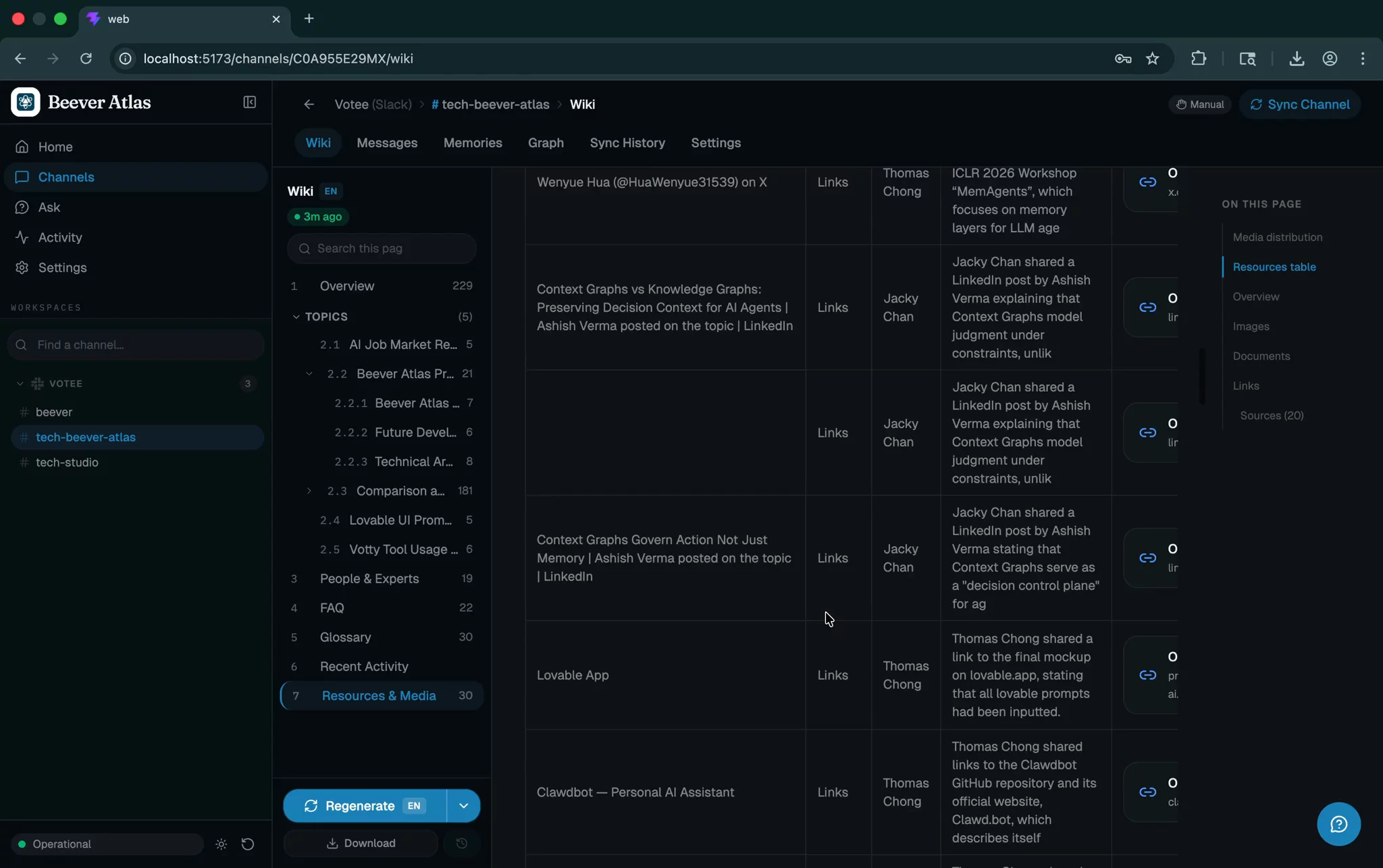Image resolution: width=1383 pixels, height=868 pixels.
Task: Collapse the TOPICS section chevron
Action: (296, 317)
